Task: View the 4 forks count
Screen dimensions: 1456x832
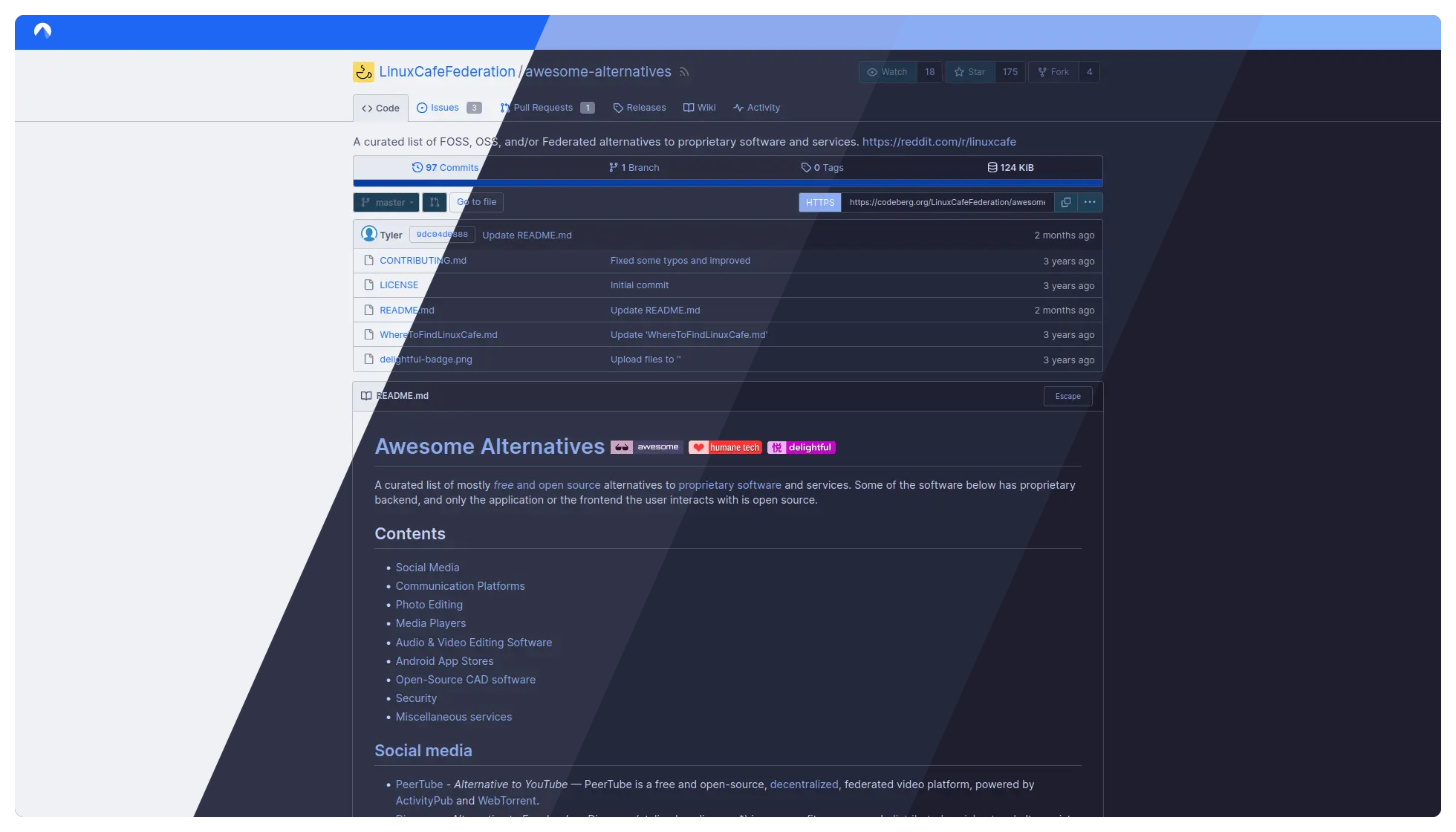Action: [x=1090, y=72]
